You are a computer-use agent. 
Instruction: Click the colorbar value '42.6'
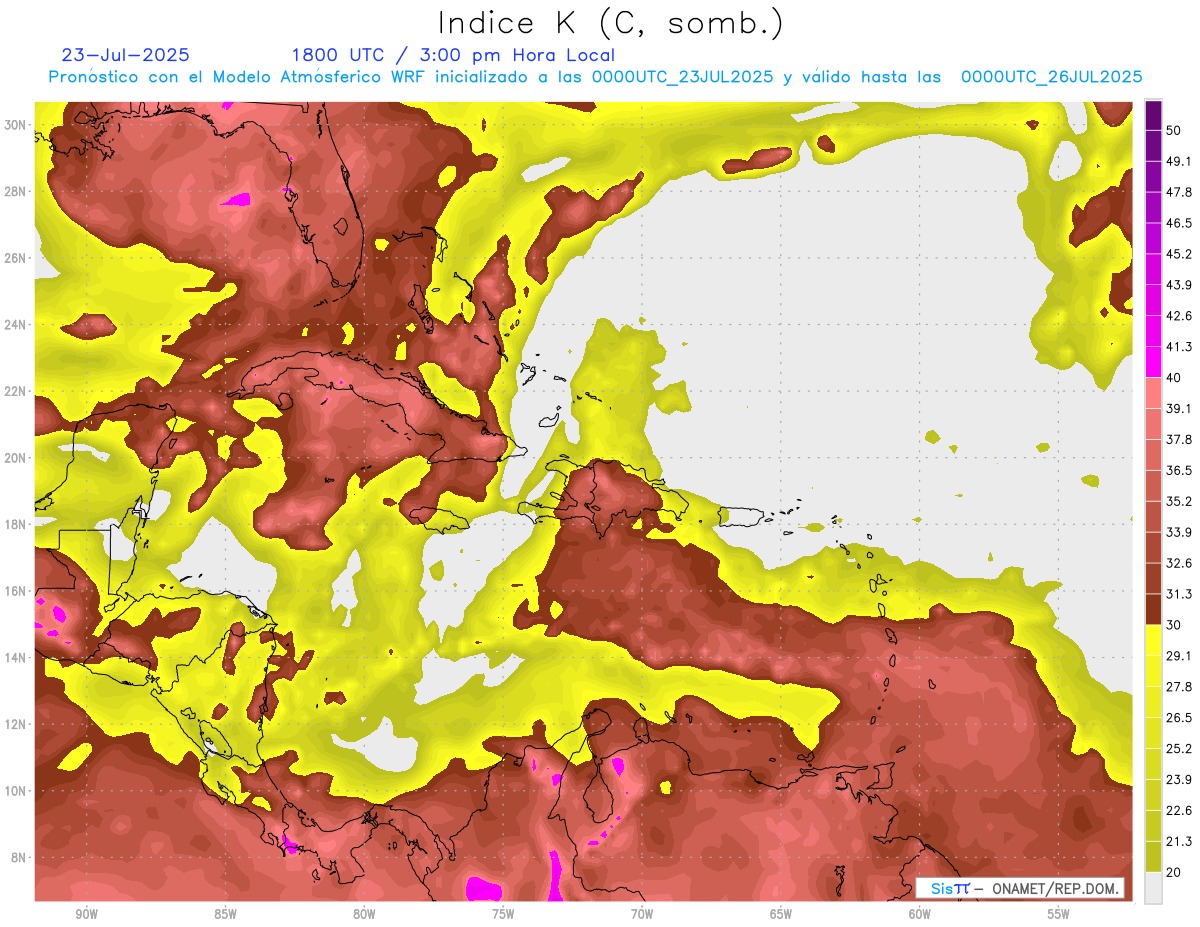pyautogui.click(x=1179, y=316)
